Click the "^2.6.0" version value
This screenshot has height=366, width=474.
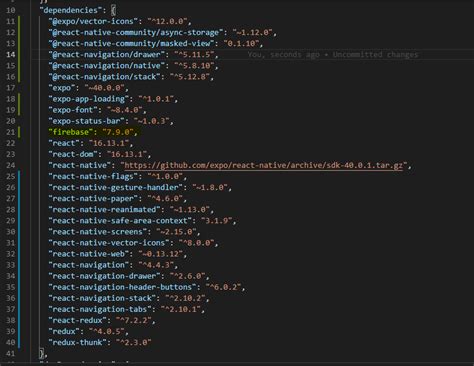188,276
